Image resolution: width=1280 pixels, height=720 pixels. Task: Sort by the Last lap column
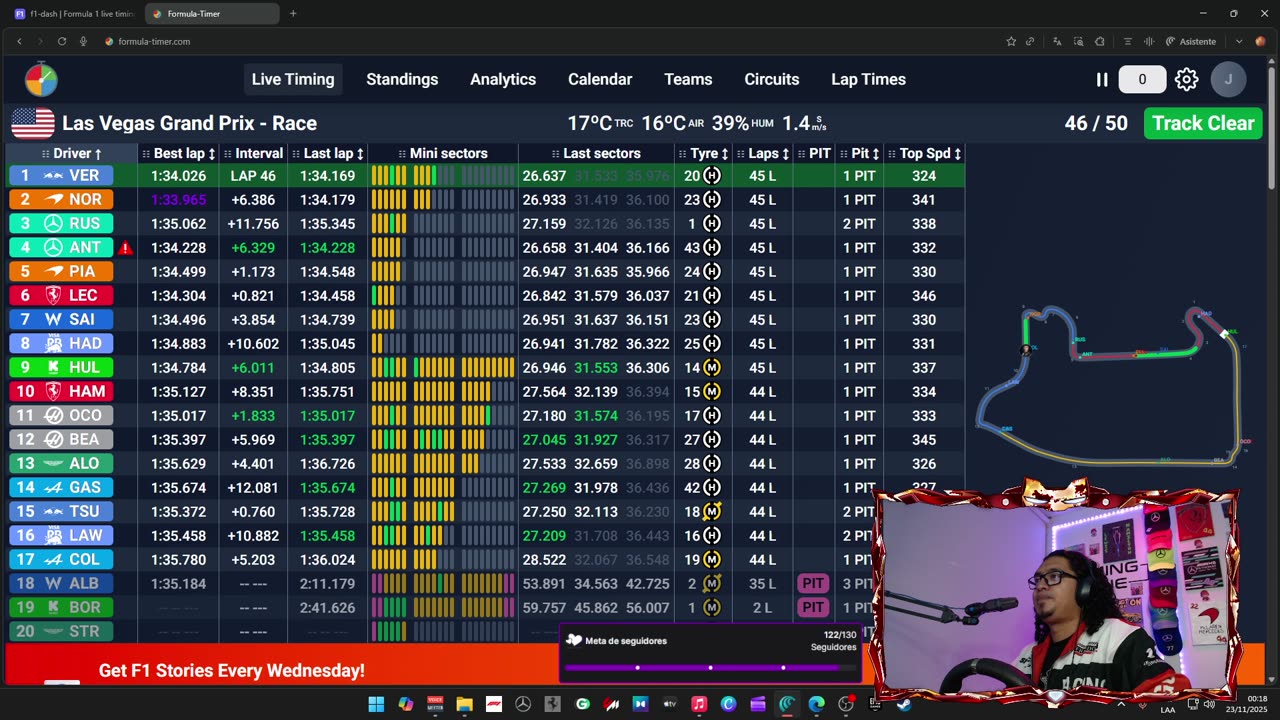point(328,153)
